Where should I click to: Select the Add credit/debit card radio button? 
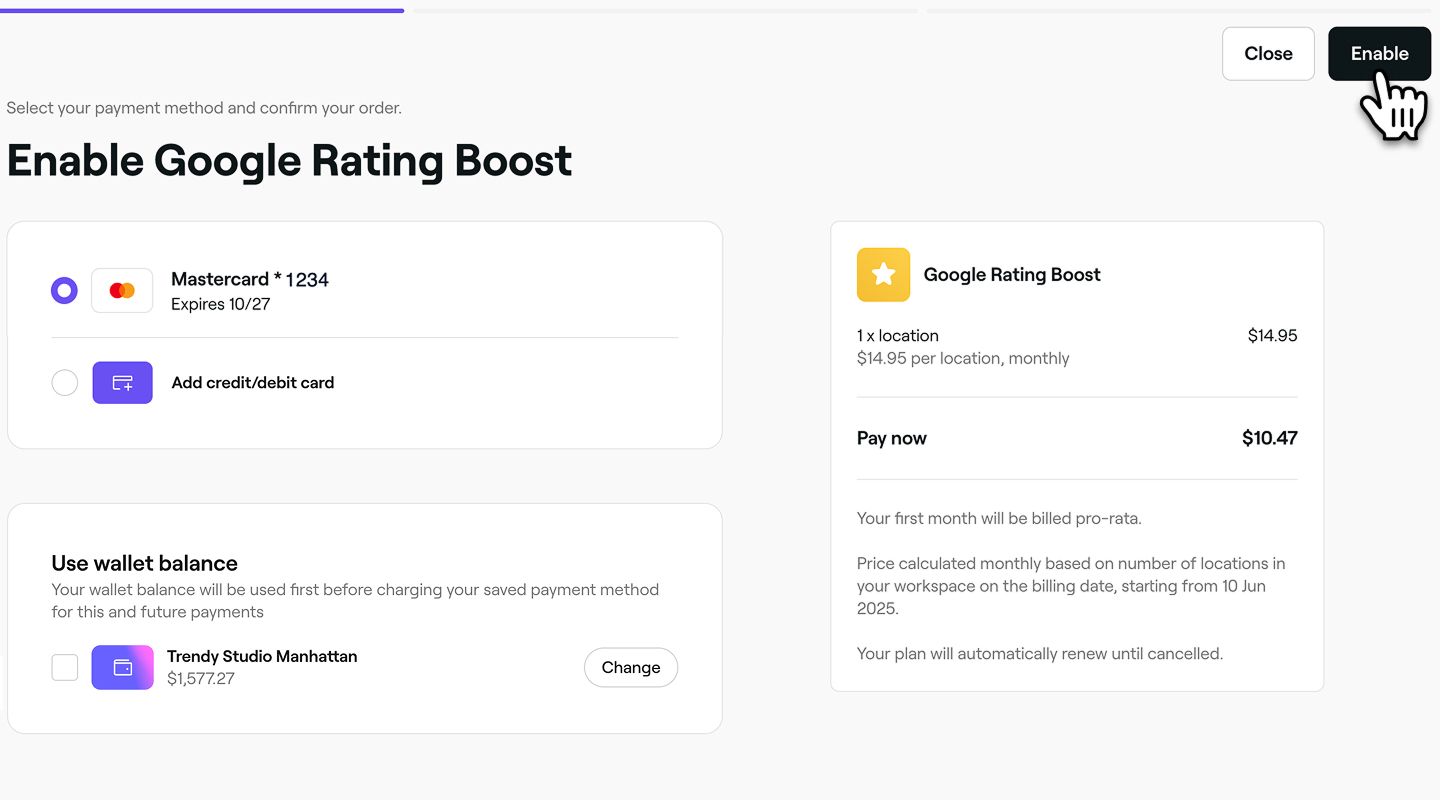tap(64, 383)
